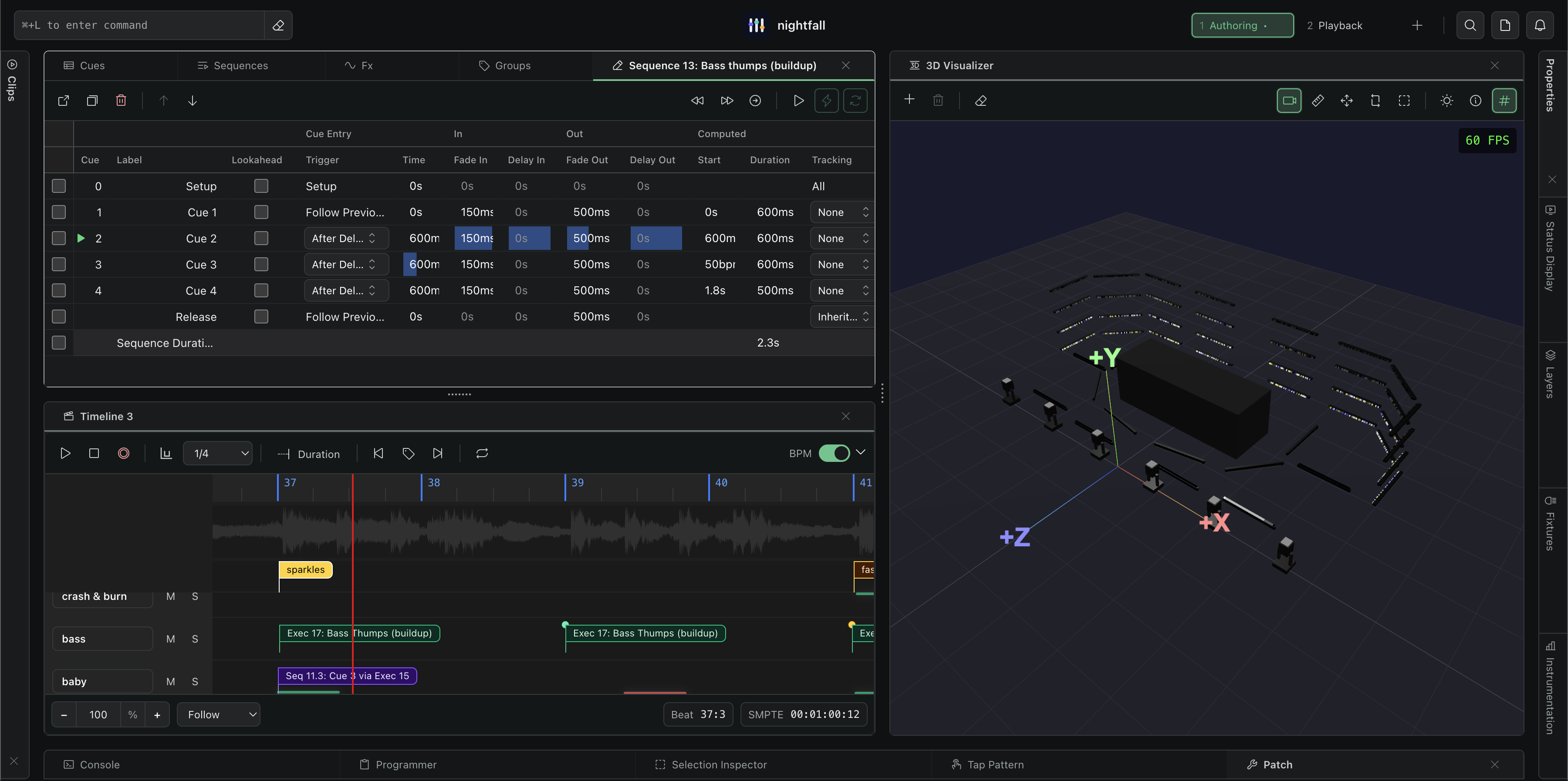Select the rotate tool in 3D Visualizer
The image size is (1568, 781).
pyautogui.click(x=1375, y=101)
